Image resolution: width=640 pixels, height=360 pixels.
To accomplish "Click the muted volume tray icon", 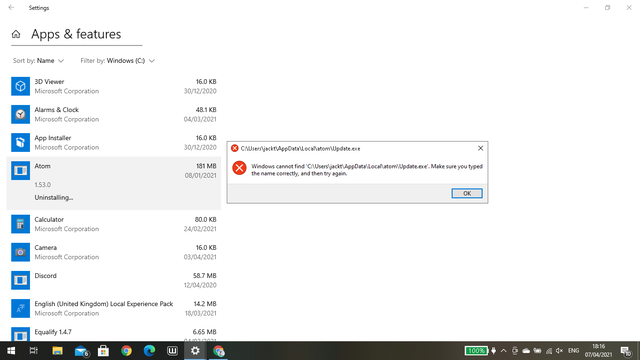I will coord(560,351).
